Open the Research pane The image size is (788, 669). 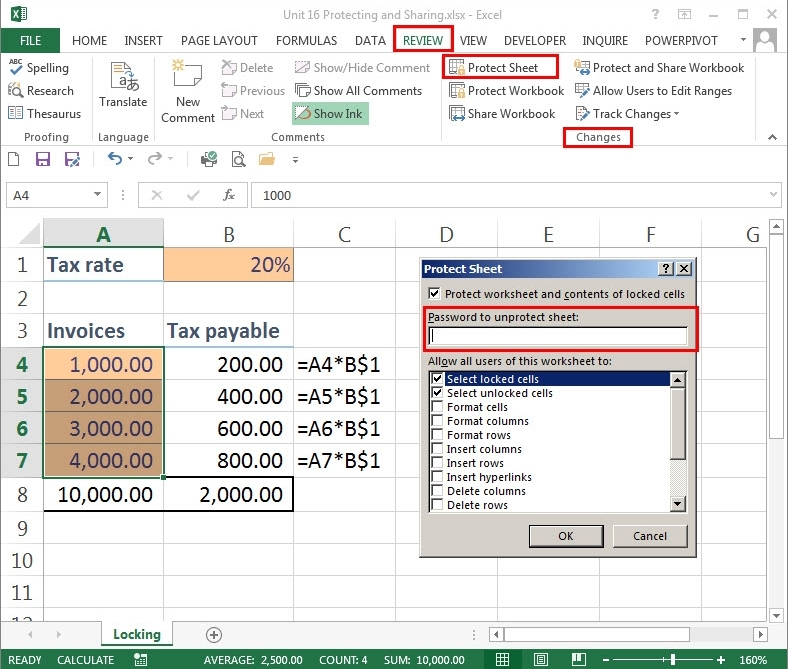[x=41, y=90]
